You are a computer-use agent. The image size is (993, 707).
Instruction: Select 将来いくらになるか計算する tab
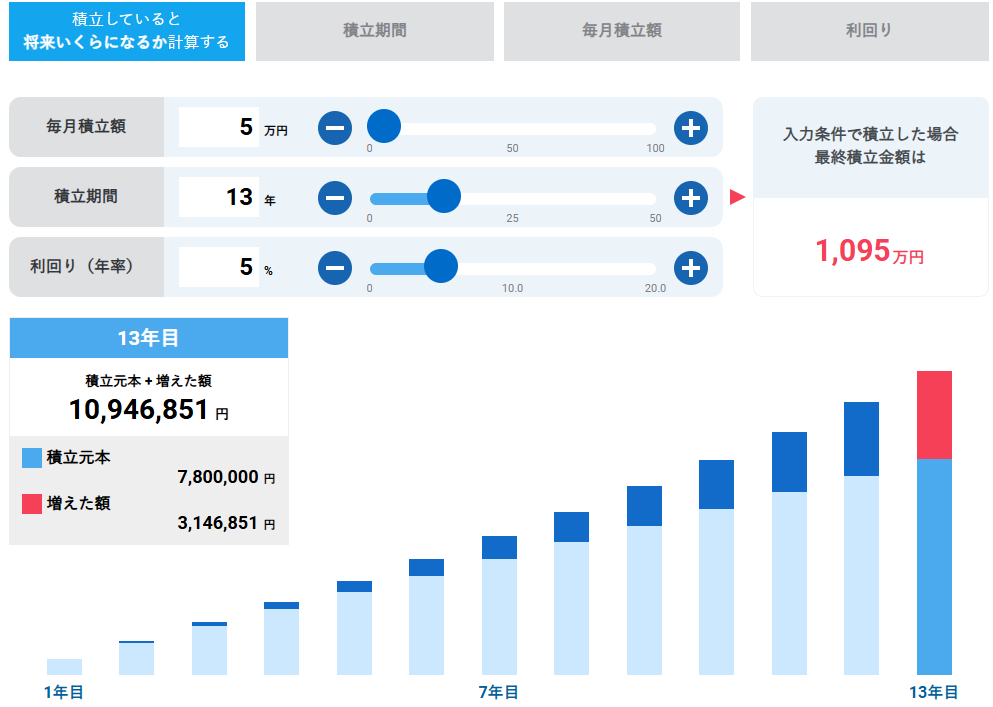coord(127,31)
